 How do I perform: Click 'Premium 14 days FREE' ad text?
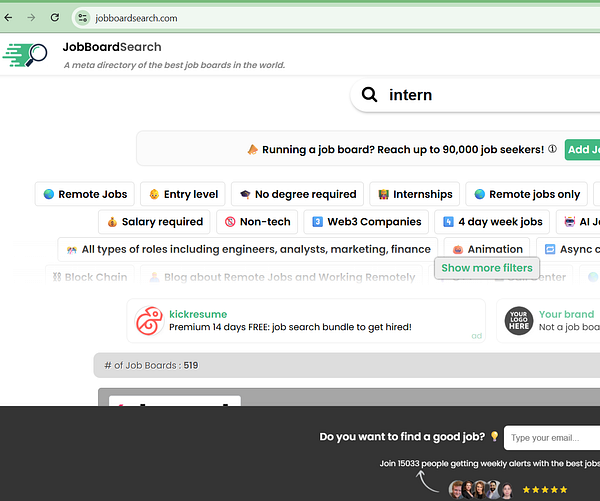pos(290,327)
